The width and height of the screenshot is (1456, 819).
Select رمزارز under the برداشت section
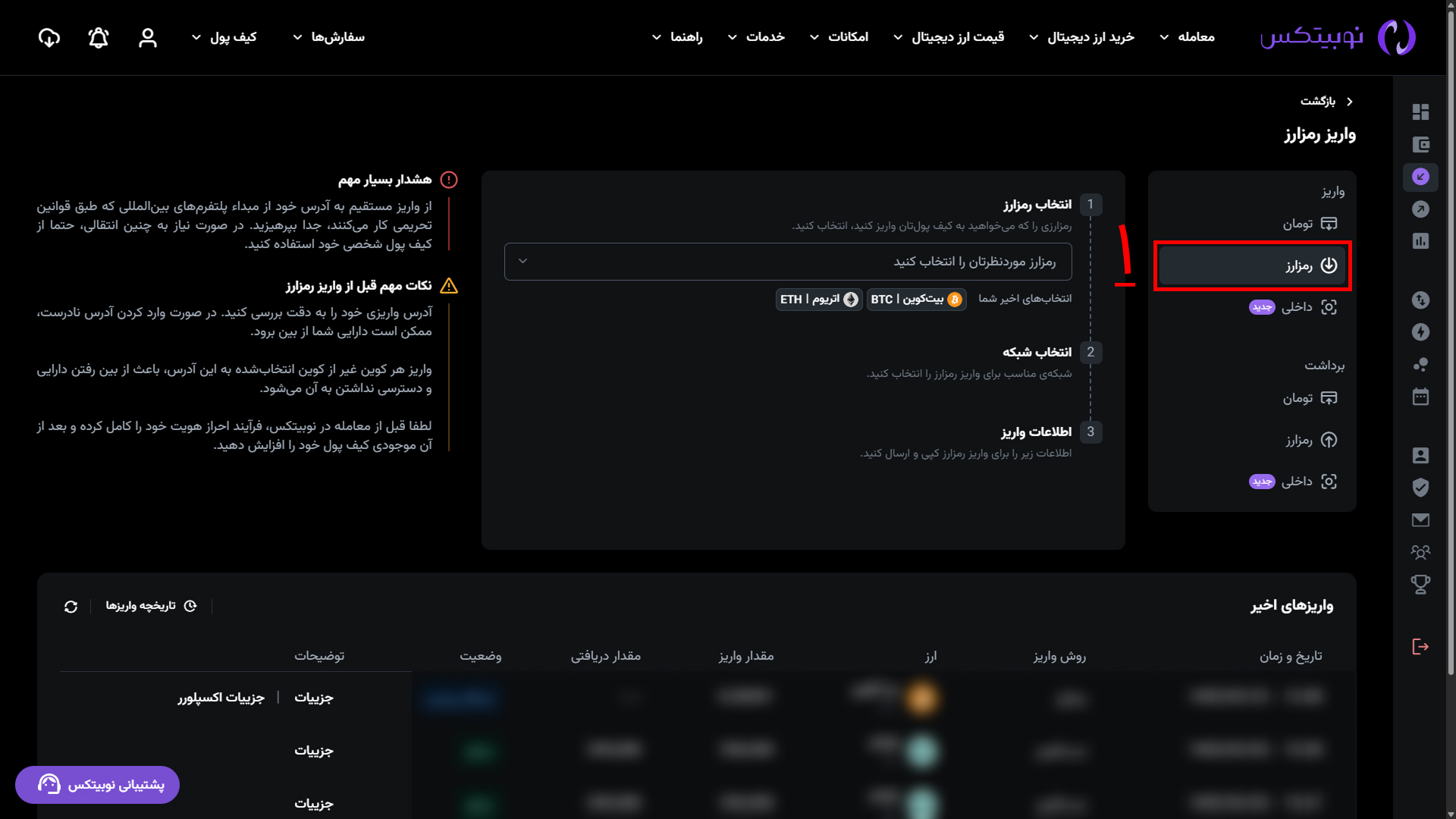pos(1252,440)
